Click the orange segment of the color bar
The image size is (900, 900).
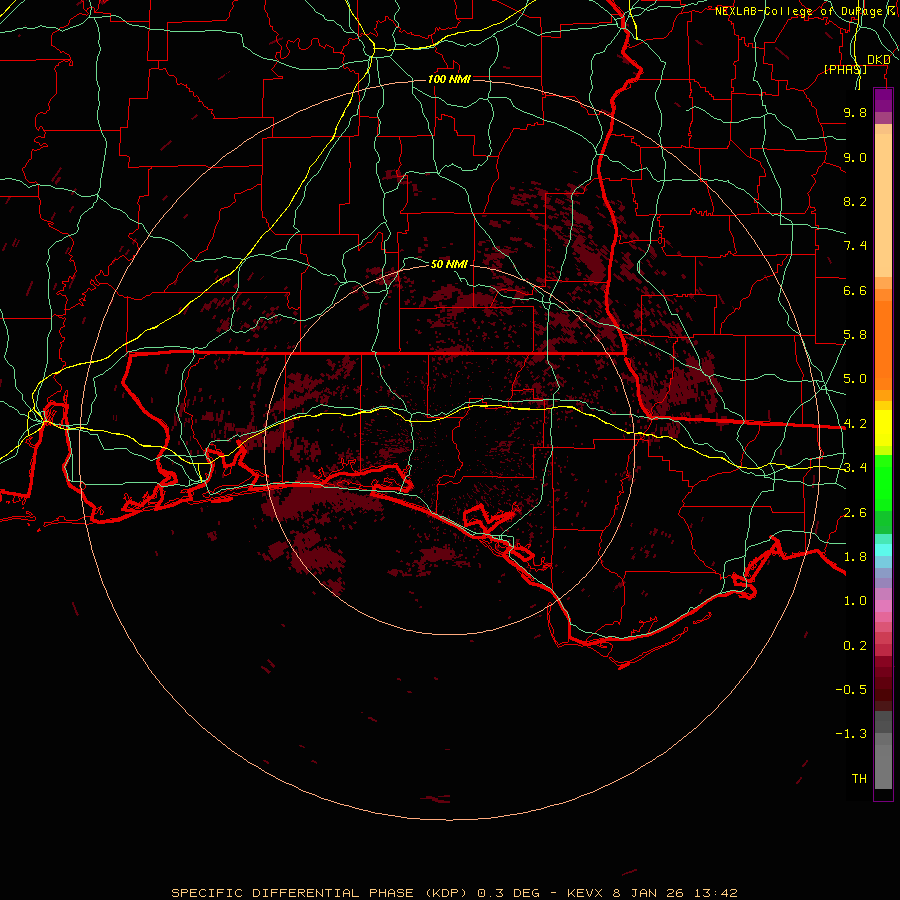point(883,344)
